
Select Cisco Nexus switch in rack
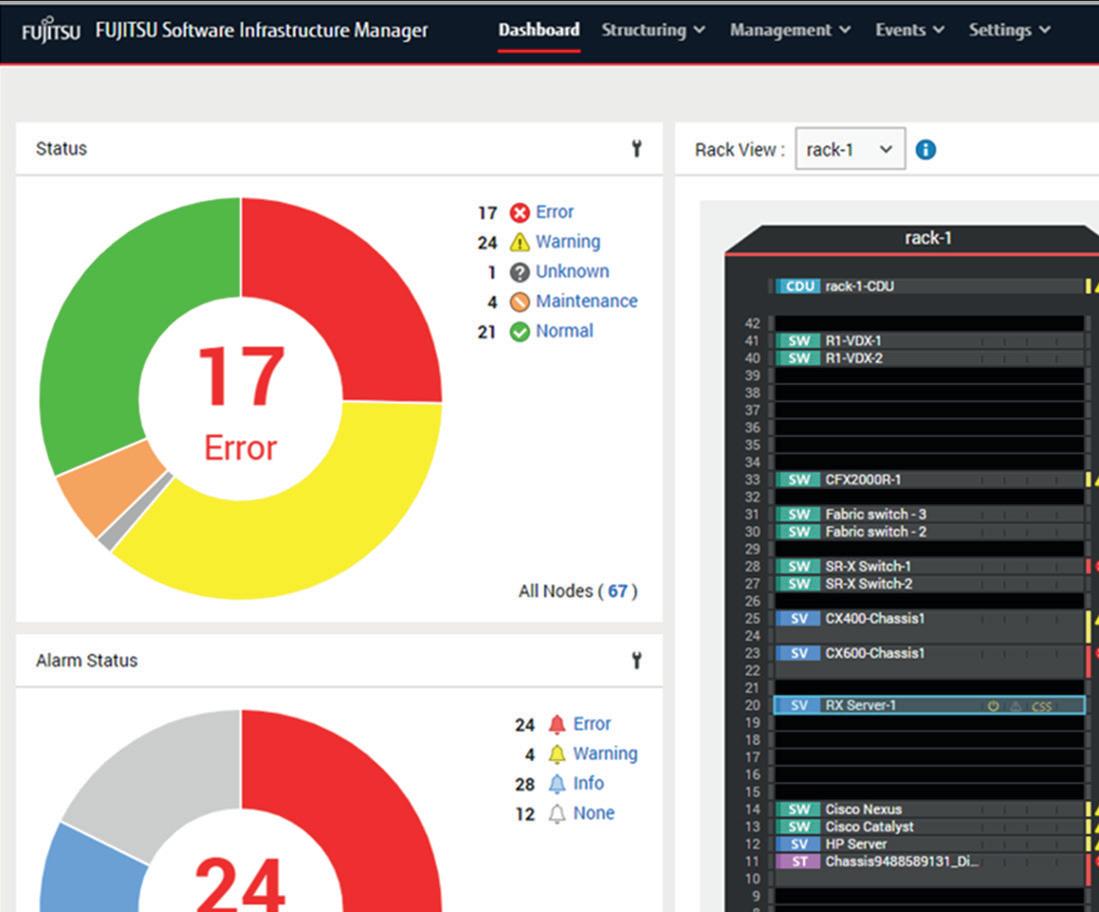point(929,809)
